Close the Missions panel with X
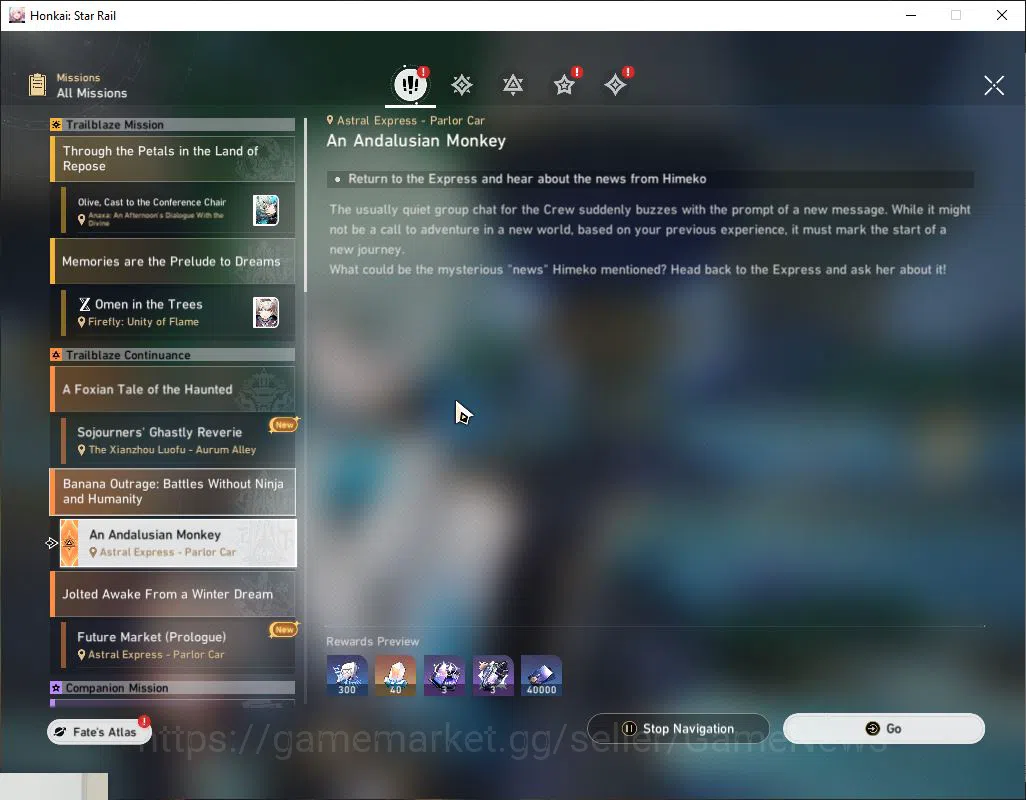This screenshot has height=800, width=1026. [994, 85]
